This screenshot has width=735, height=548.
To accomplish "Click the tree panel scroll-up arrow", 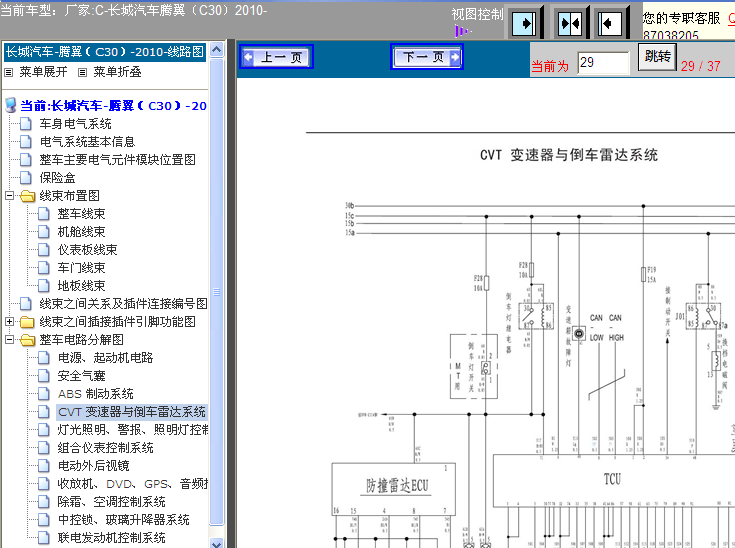I will pos(216,49).
